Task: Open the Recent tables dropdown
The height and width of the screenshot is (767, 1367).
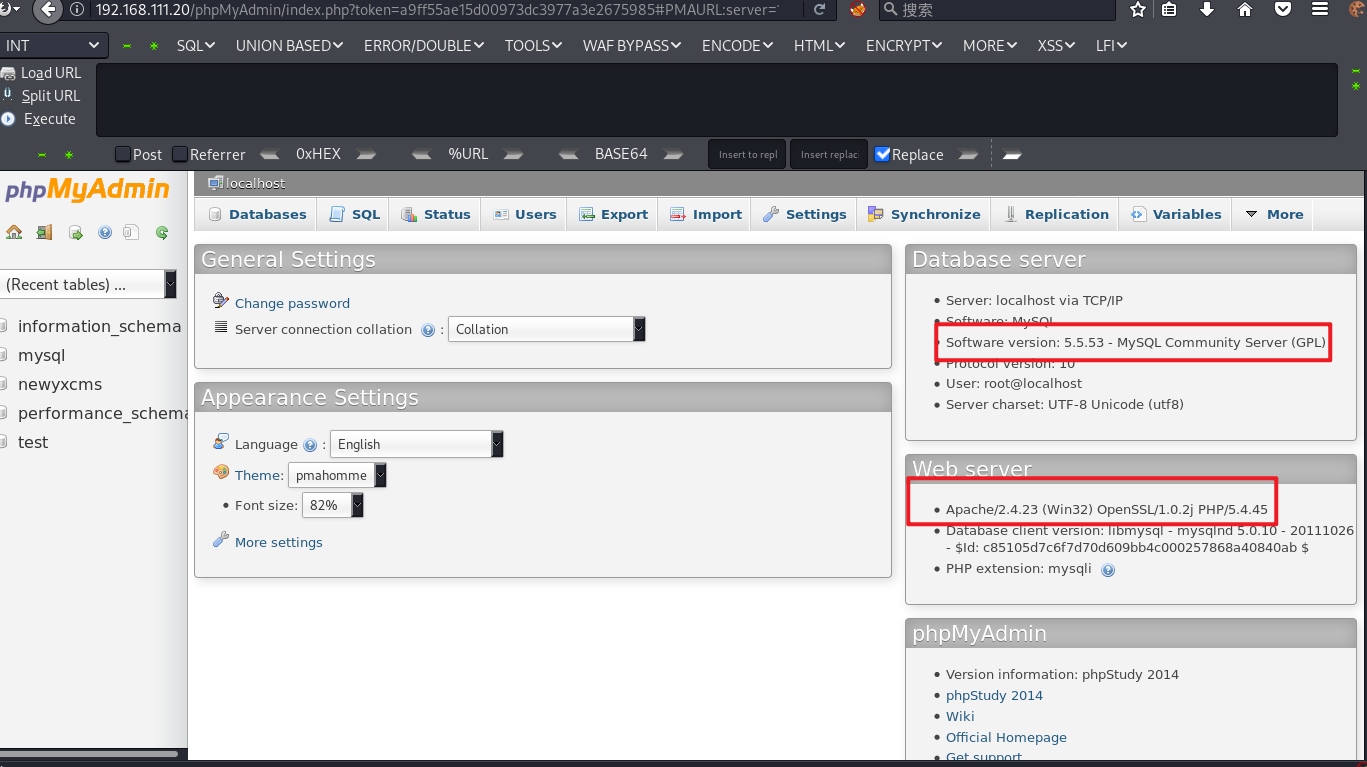Action: 88,284
